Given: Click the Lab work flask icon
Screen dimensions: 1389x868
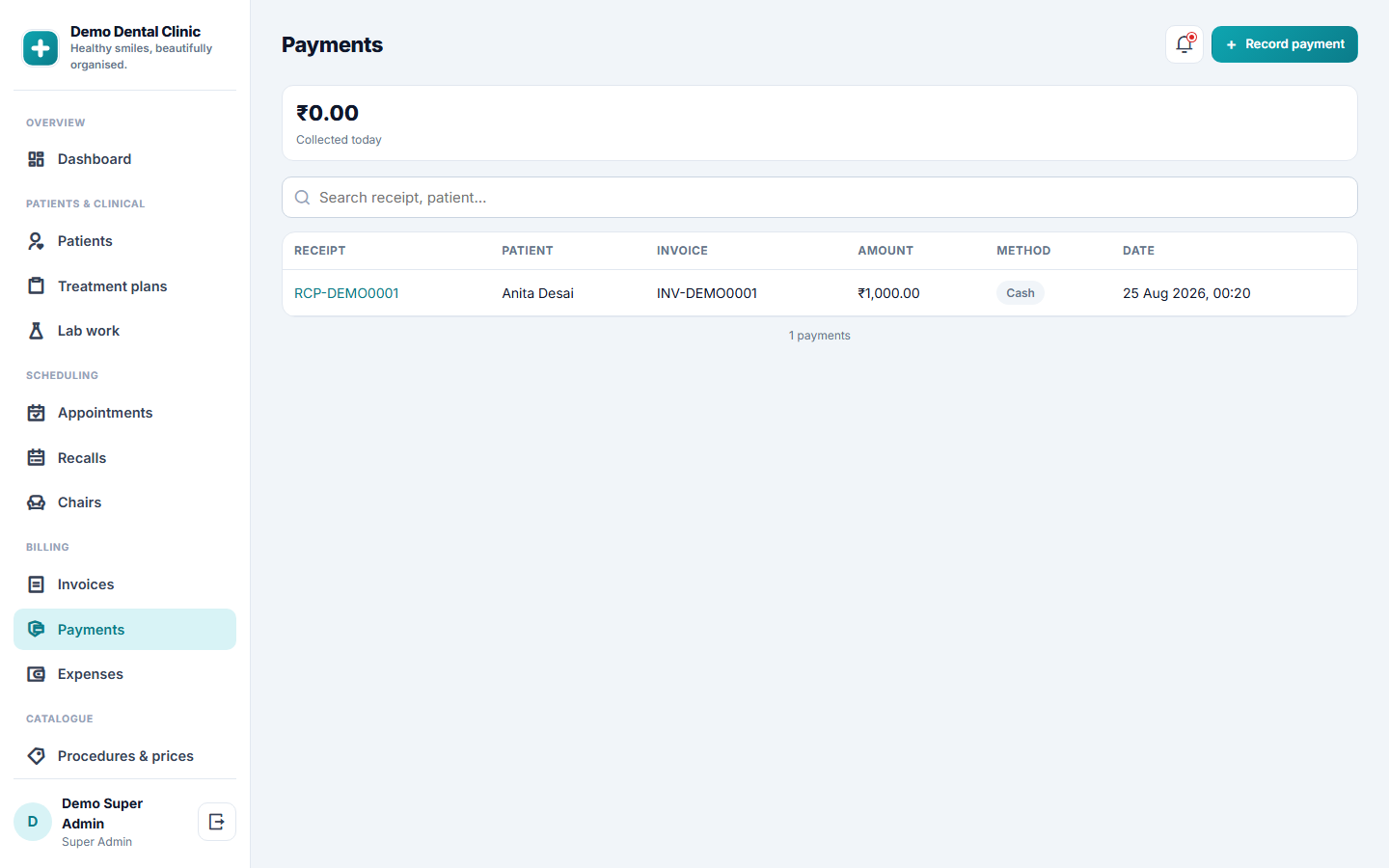Looking at the screenshot, I should click(x=37, y=331).
